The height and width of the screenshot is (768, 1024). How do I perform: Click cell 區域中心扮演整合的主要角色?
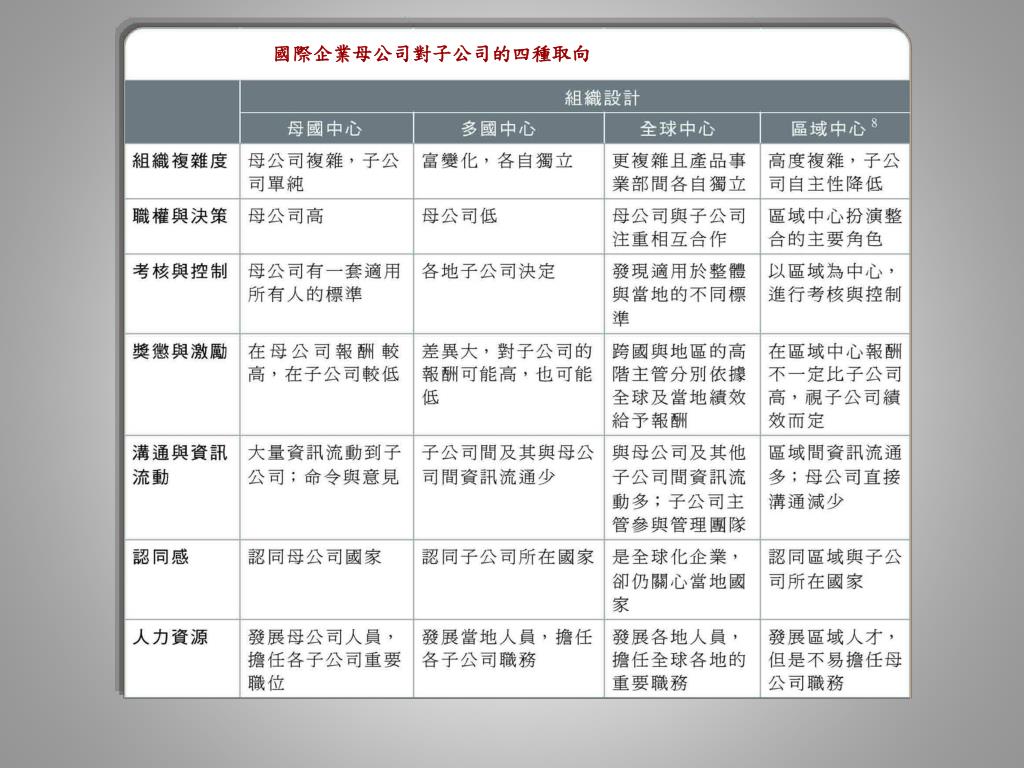835,227
